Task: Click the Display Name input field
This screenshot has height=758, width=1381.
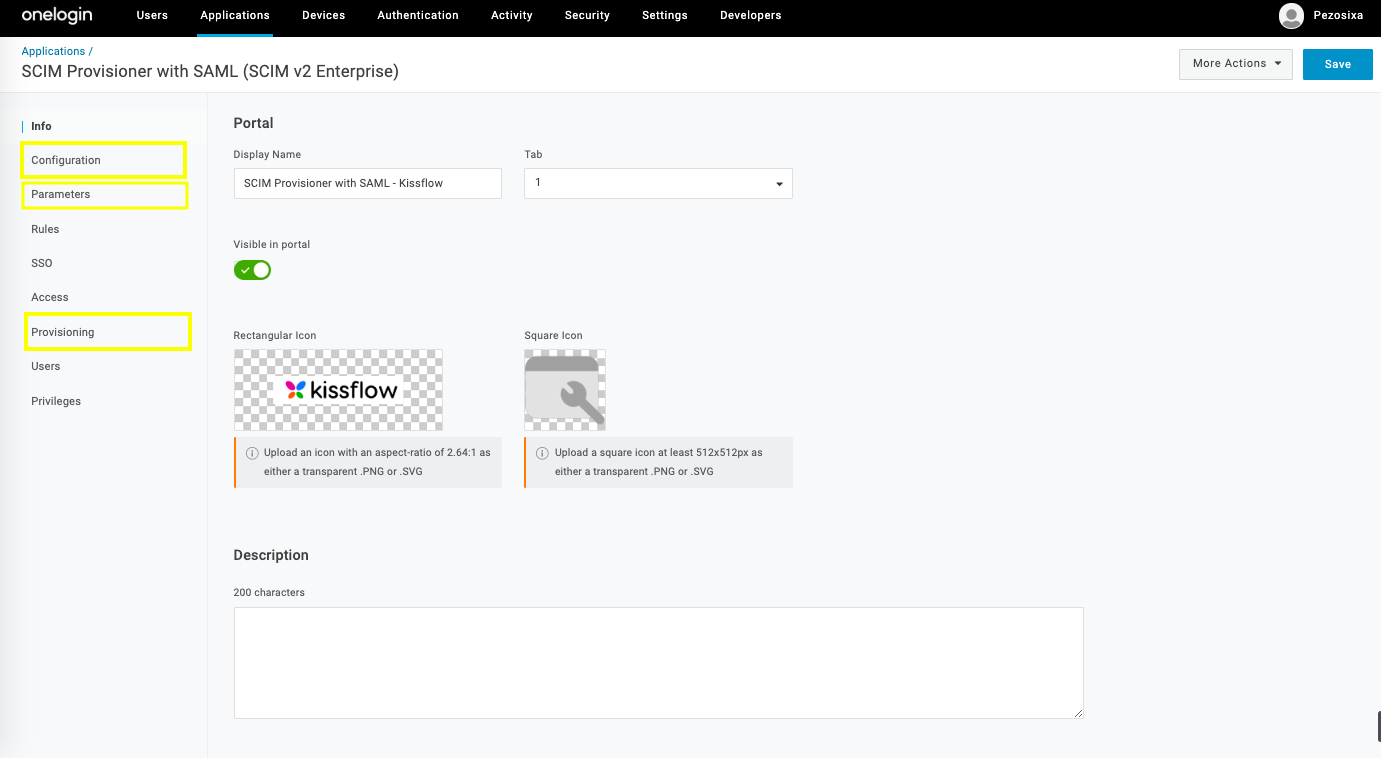Action: (x=368, y=183)
